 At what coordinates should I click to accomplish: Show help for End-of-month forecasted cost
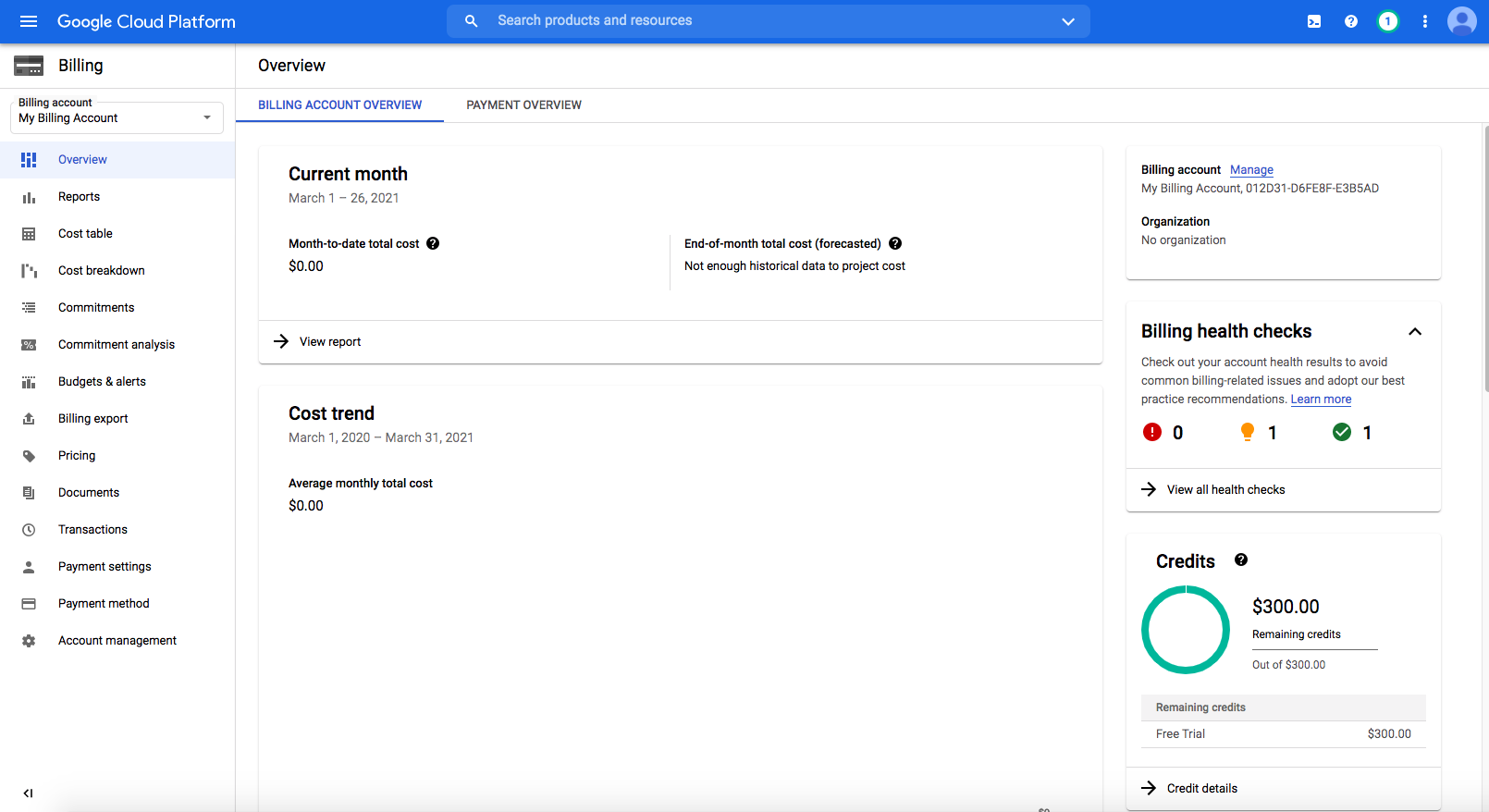[895, 243]
